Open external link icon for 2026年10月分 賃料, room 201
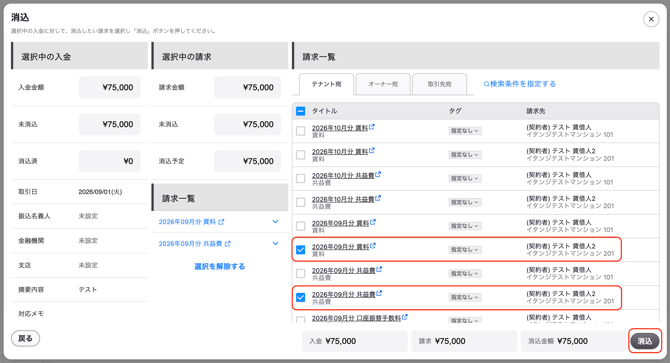This screenshot has width=670, height=363. click(372, 151)
